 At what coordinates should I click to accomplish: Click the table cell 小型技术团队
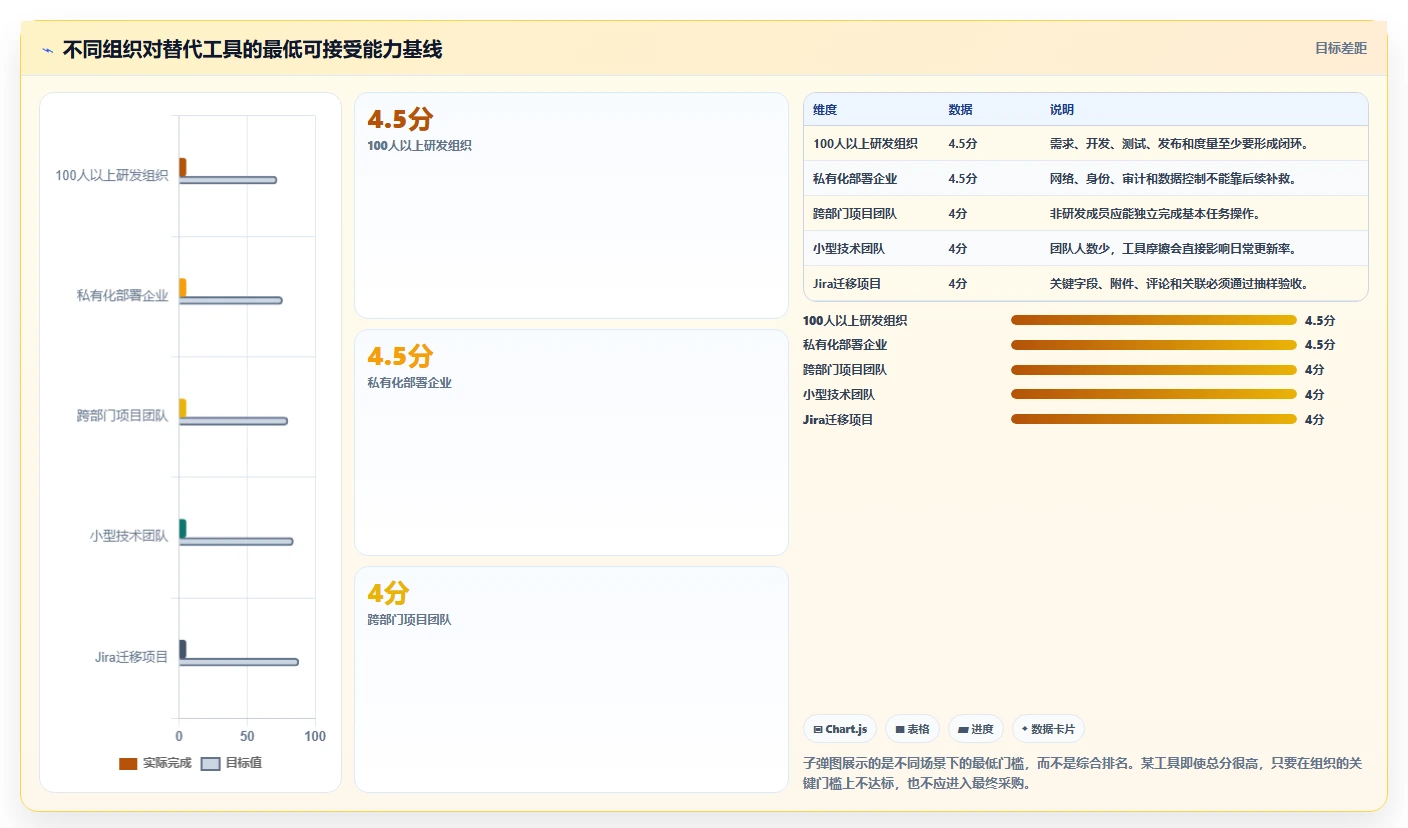(x=849, y=248)
